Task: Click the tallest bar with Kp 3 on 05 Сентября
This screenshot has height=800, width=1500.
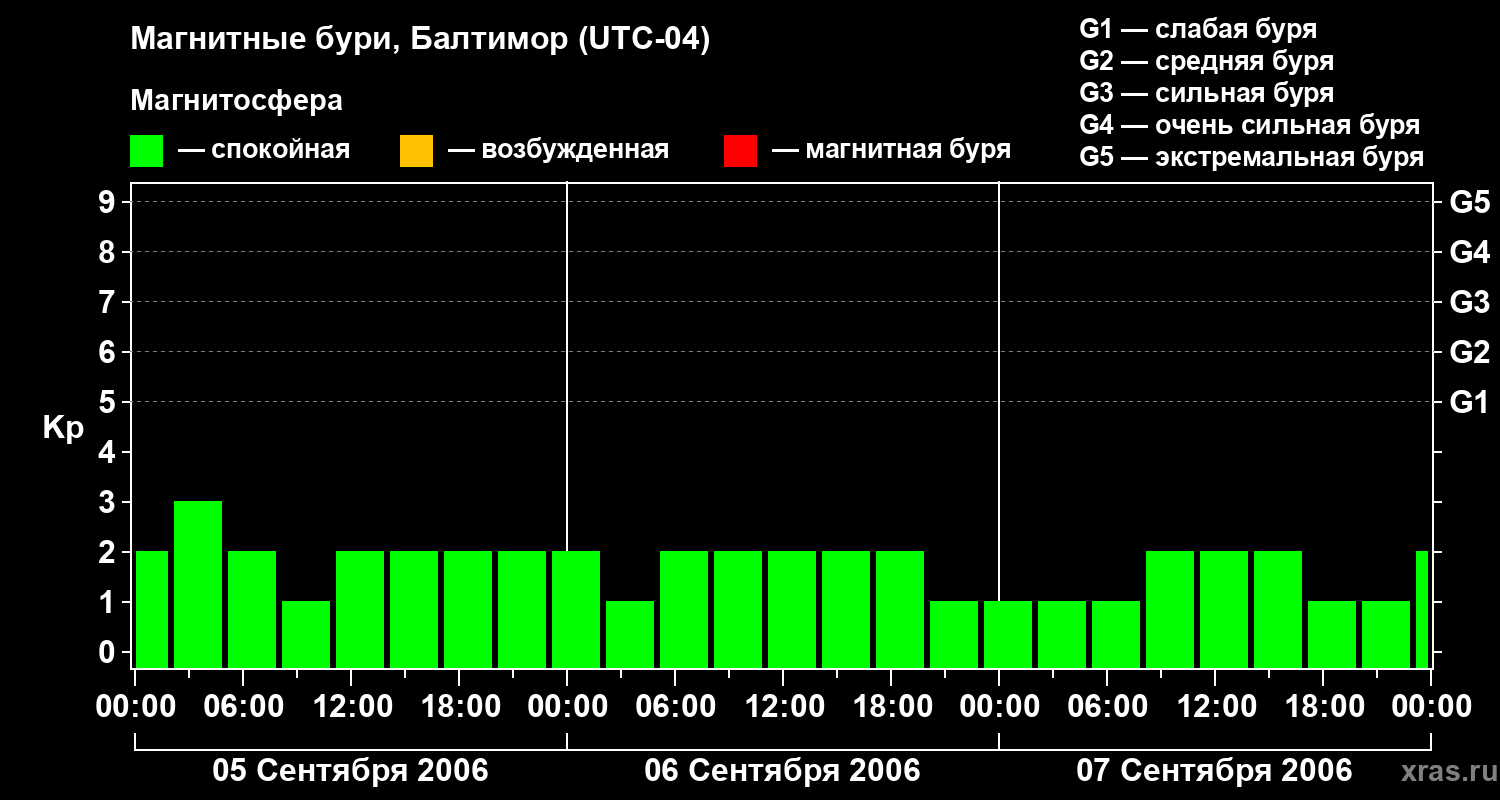Action: 198,584
